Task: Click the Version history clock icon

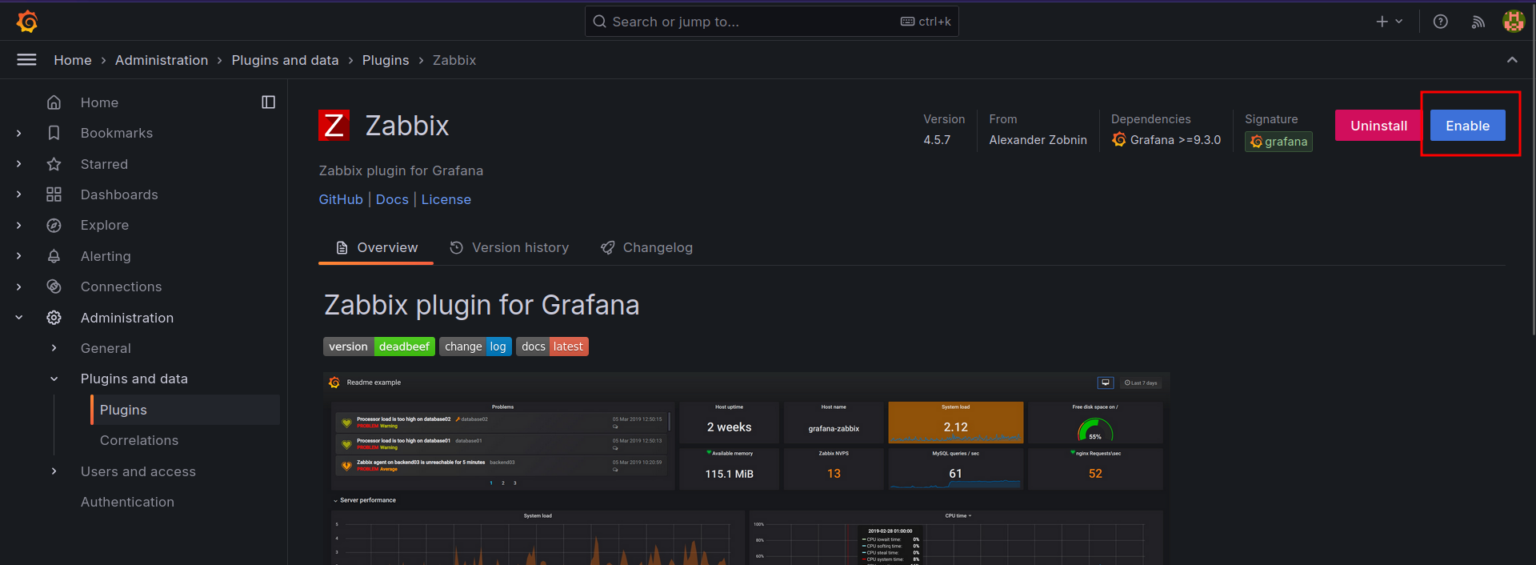Action: pos(457,247)
